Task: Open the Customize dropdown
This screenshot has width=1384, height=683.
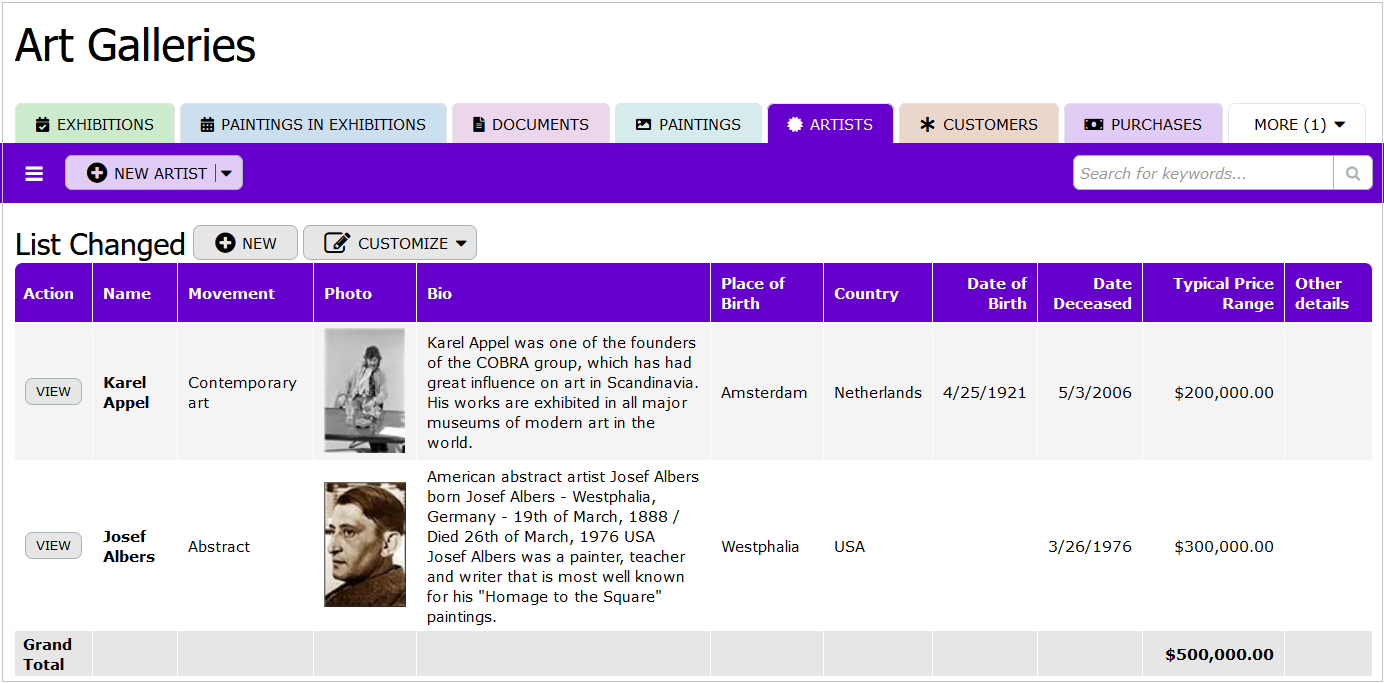Action: [390, 243]
